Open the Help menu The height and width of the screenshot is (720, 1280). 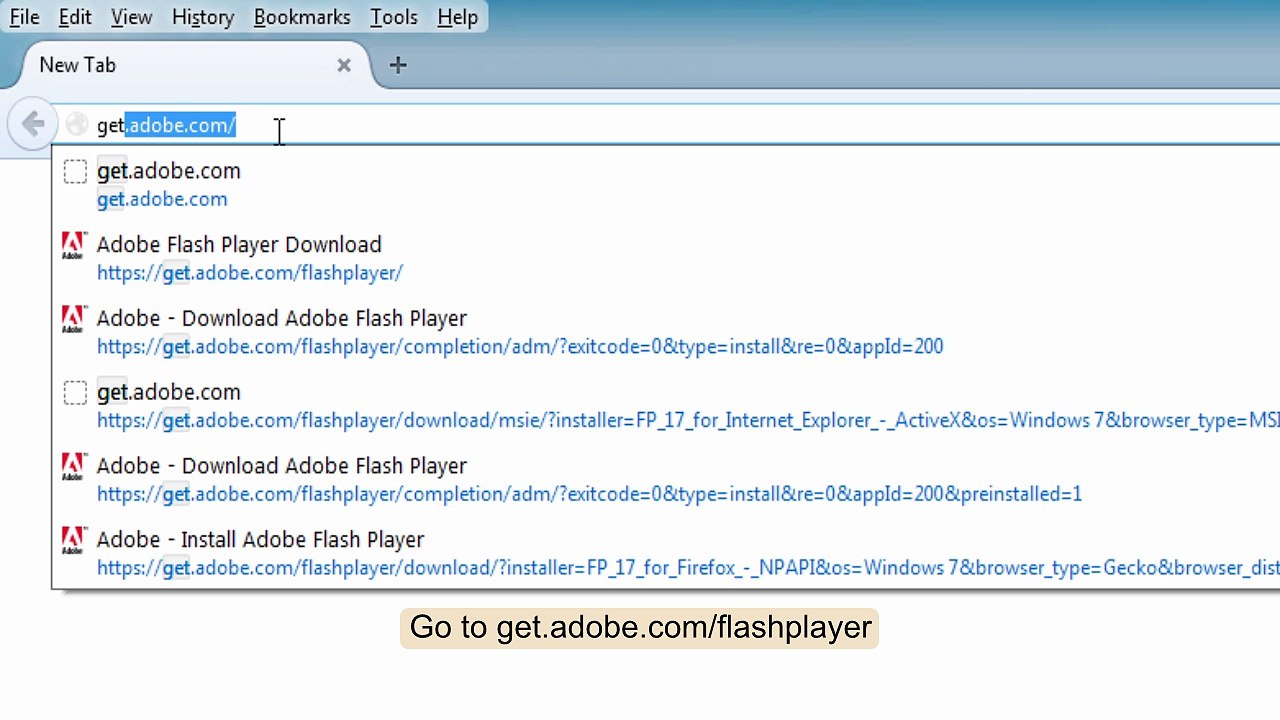458,17
